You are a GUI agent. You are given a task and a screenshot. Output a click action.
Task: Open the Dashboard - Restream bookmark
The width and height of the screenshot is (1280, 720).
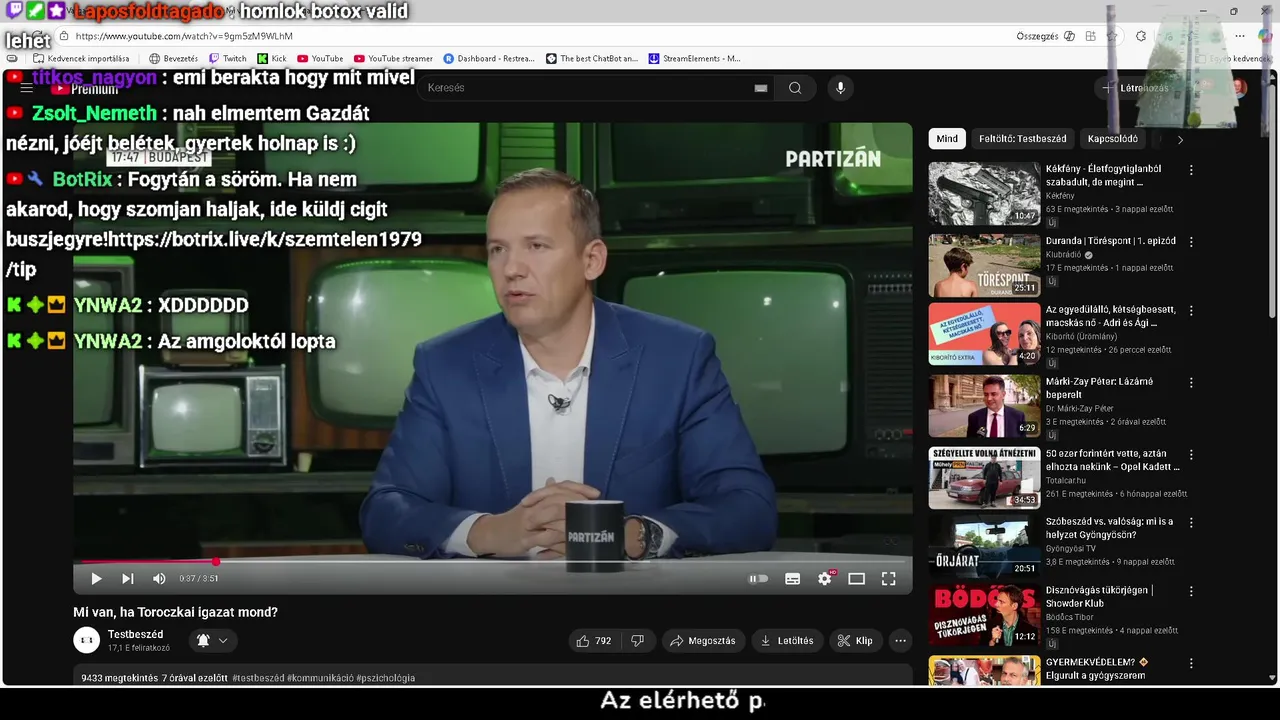coord(489,59)
